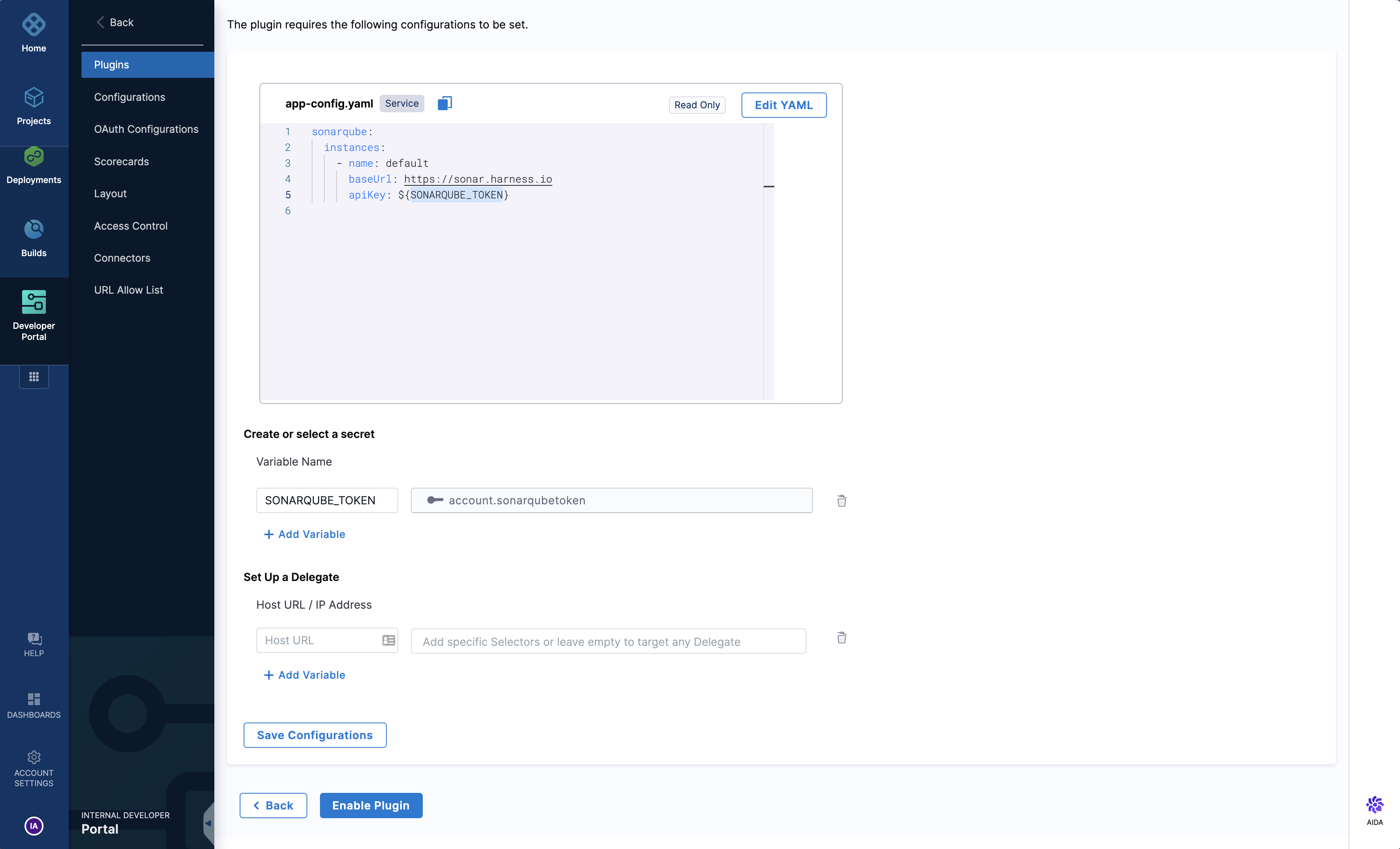Open the Delegate selectors field
1400x849 pixels.
608,641
